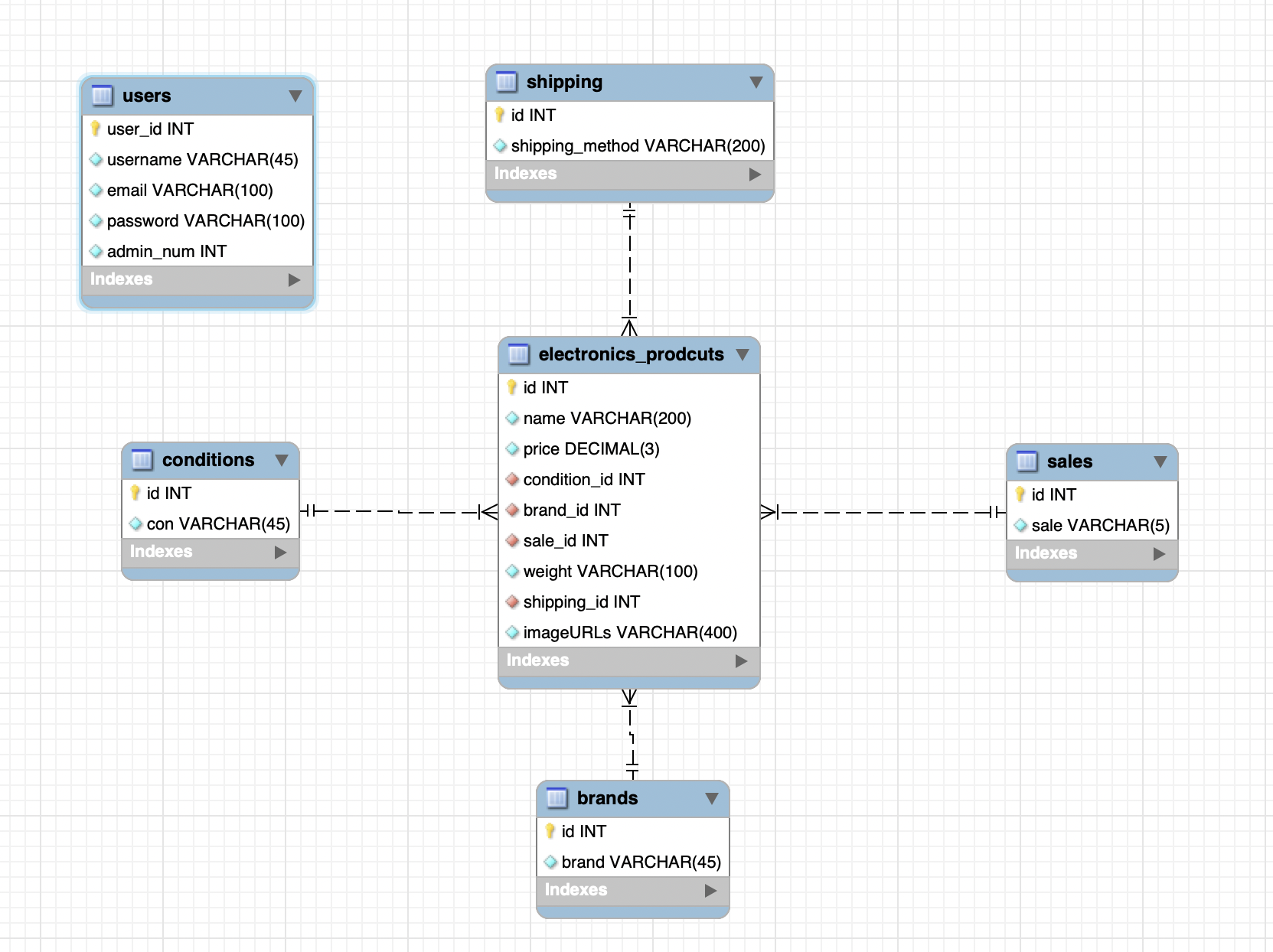Collapse the sales table with arrow
1273x952 pixels.
[x=1160, y=461]
